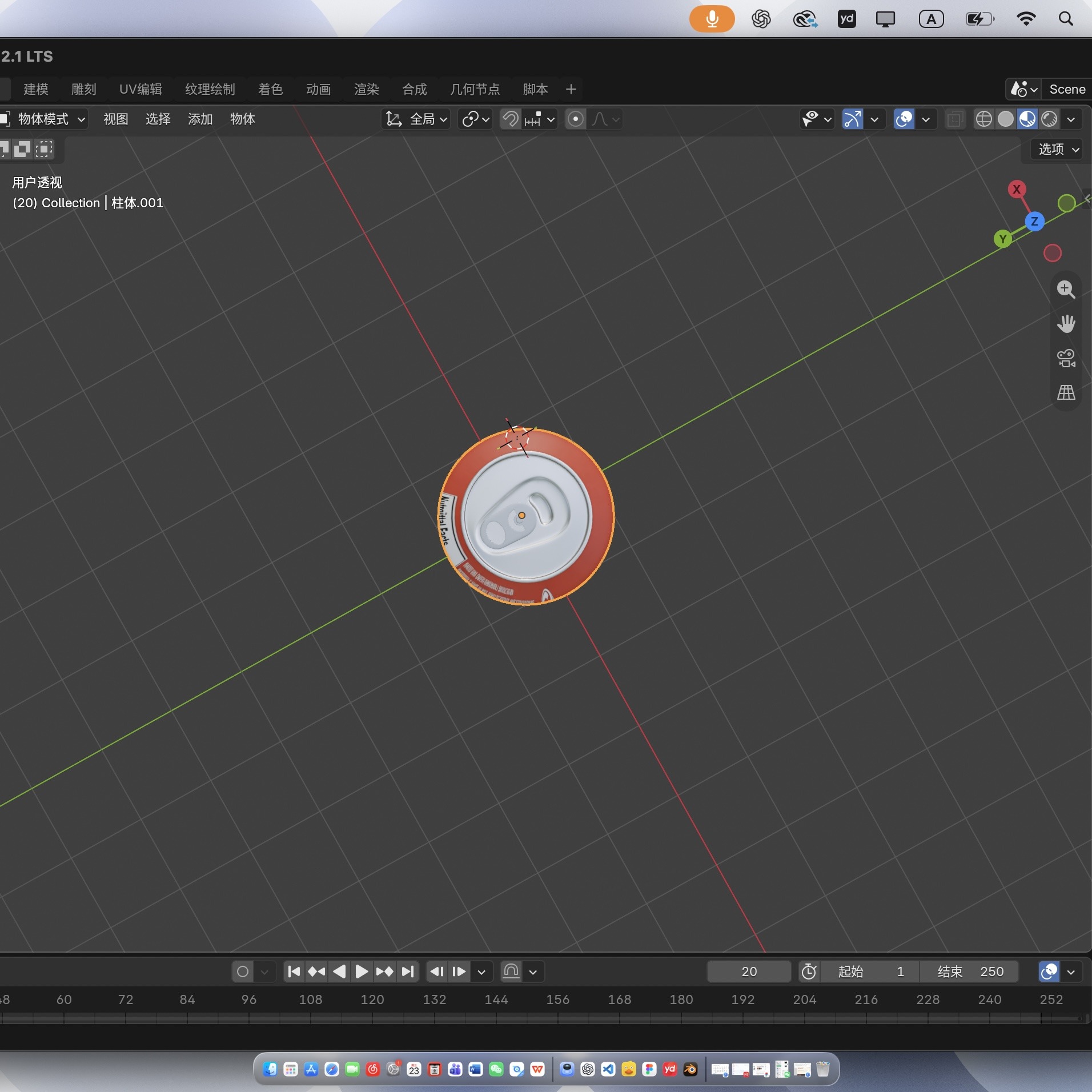Select material preview shading
This screenshot has width=1092, height=1092.
[x=1027, y=119]
